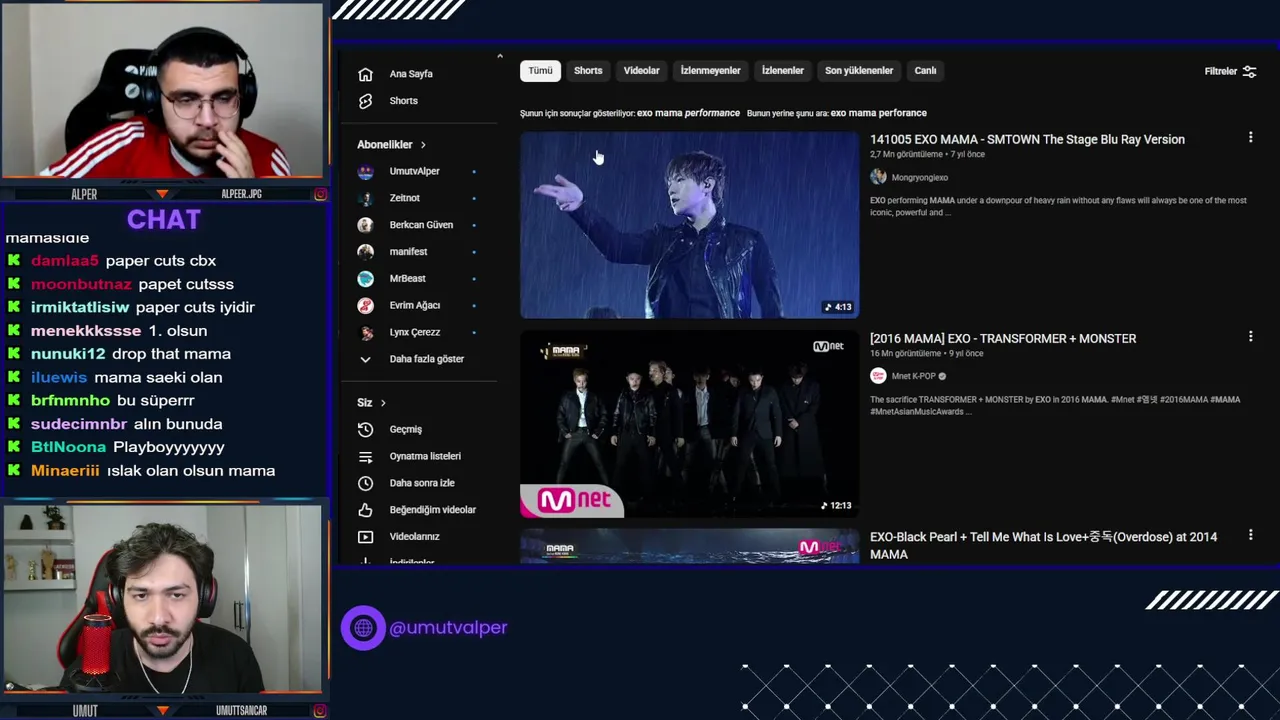Click Instagram icon beside UMUTTSANCAR
This screenshot has height=720, width=1280.
[320, 711]
